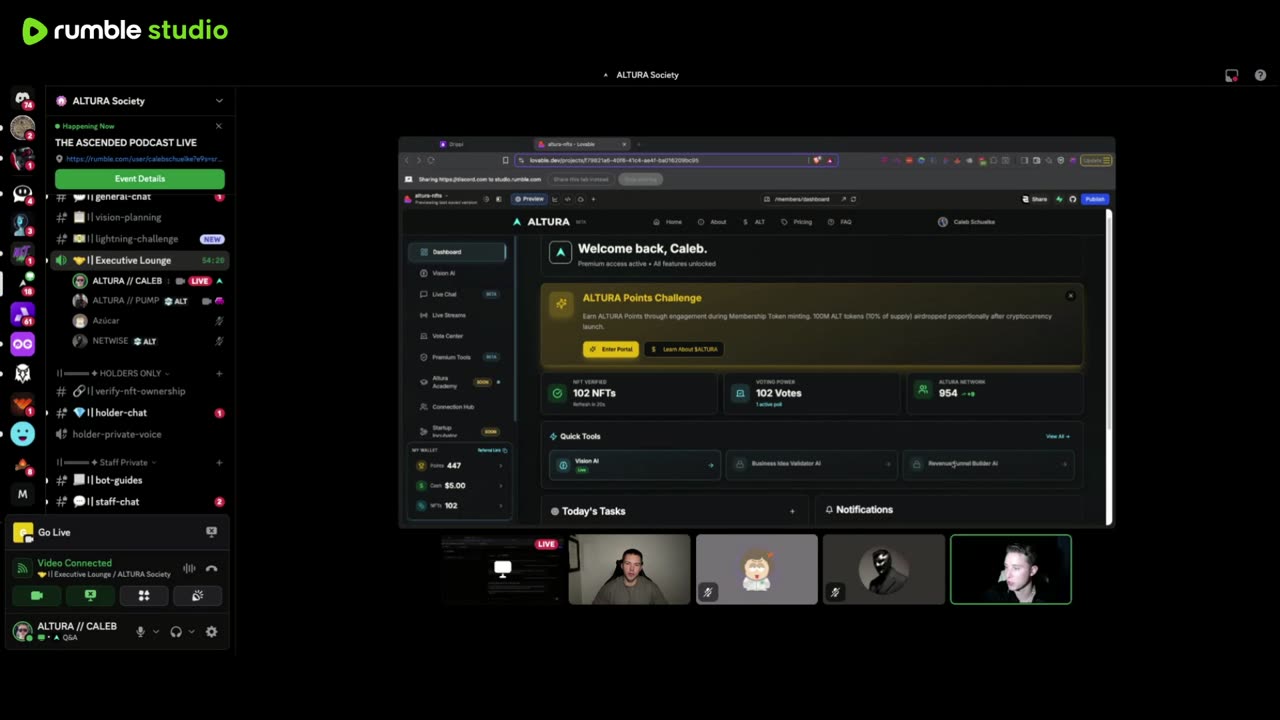Open FAQ in ALTURA top nav
1280x720 pixels.
click(840, 222)
